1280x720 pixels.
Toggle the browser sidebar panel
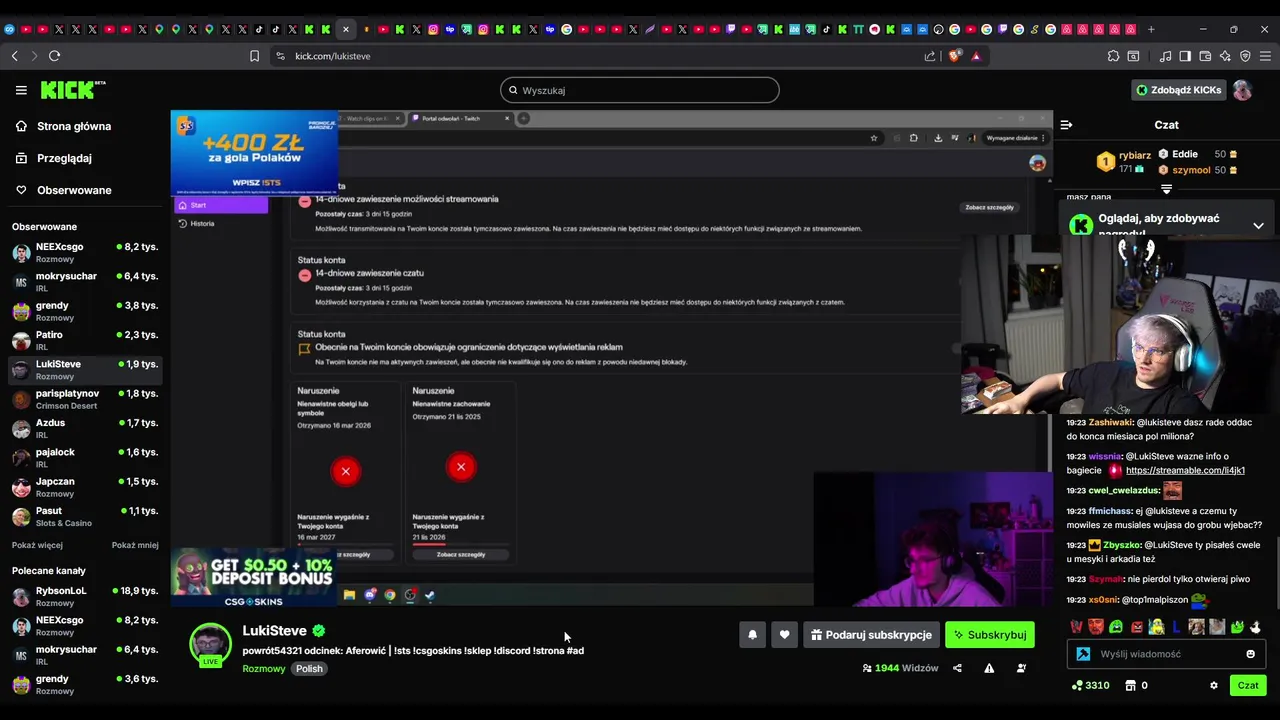tap(1185, 56)
